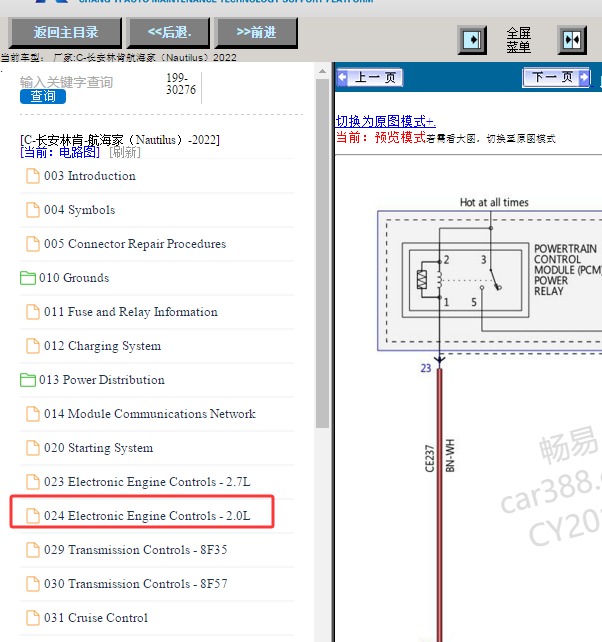Image resolution: width=602 pixels, height=642 pixels.
Task: Click the collapse-panels icon right of 全屏菜单
Action: tap(572, 40)
